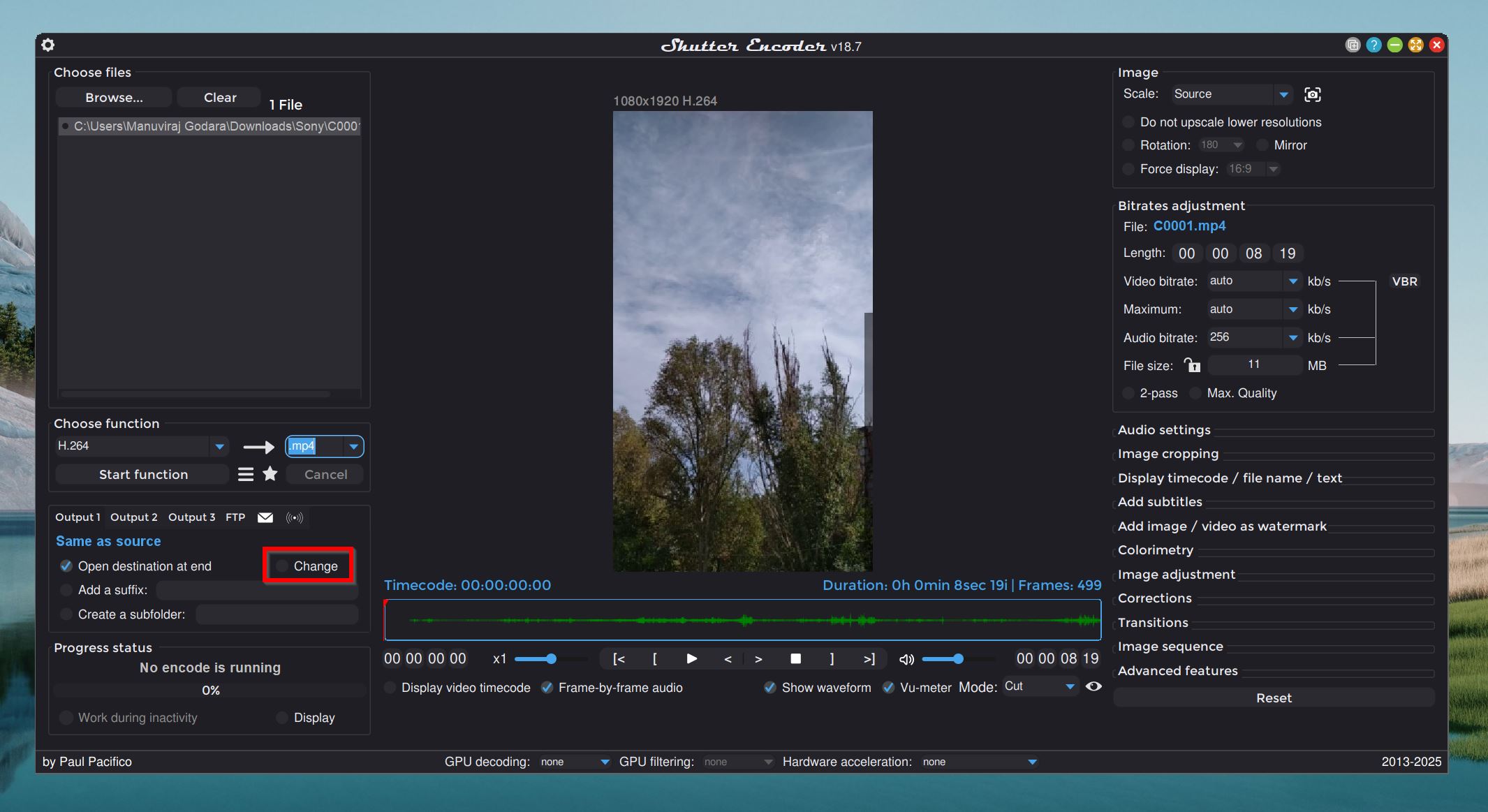
Task: Click the compact window mode icon
Action: (x=1353, y=45)
